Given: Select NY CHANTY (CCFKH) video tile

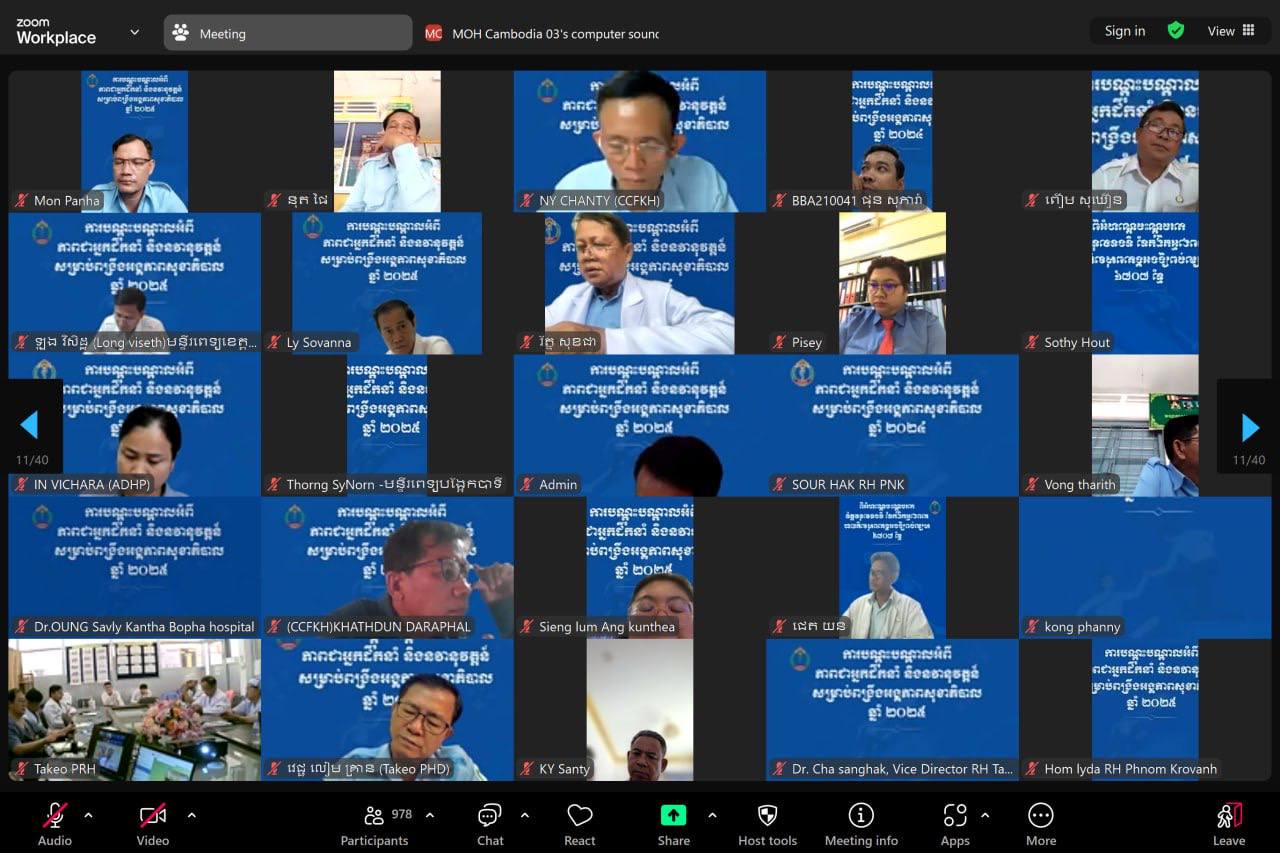Looking at the screenshot, I should click(x=640, y=141).
